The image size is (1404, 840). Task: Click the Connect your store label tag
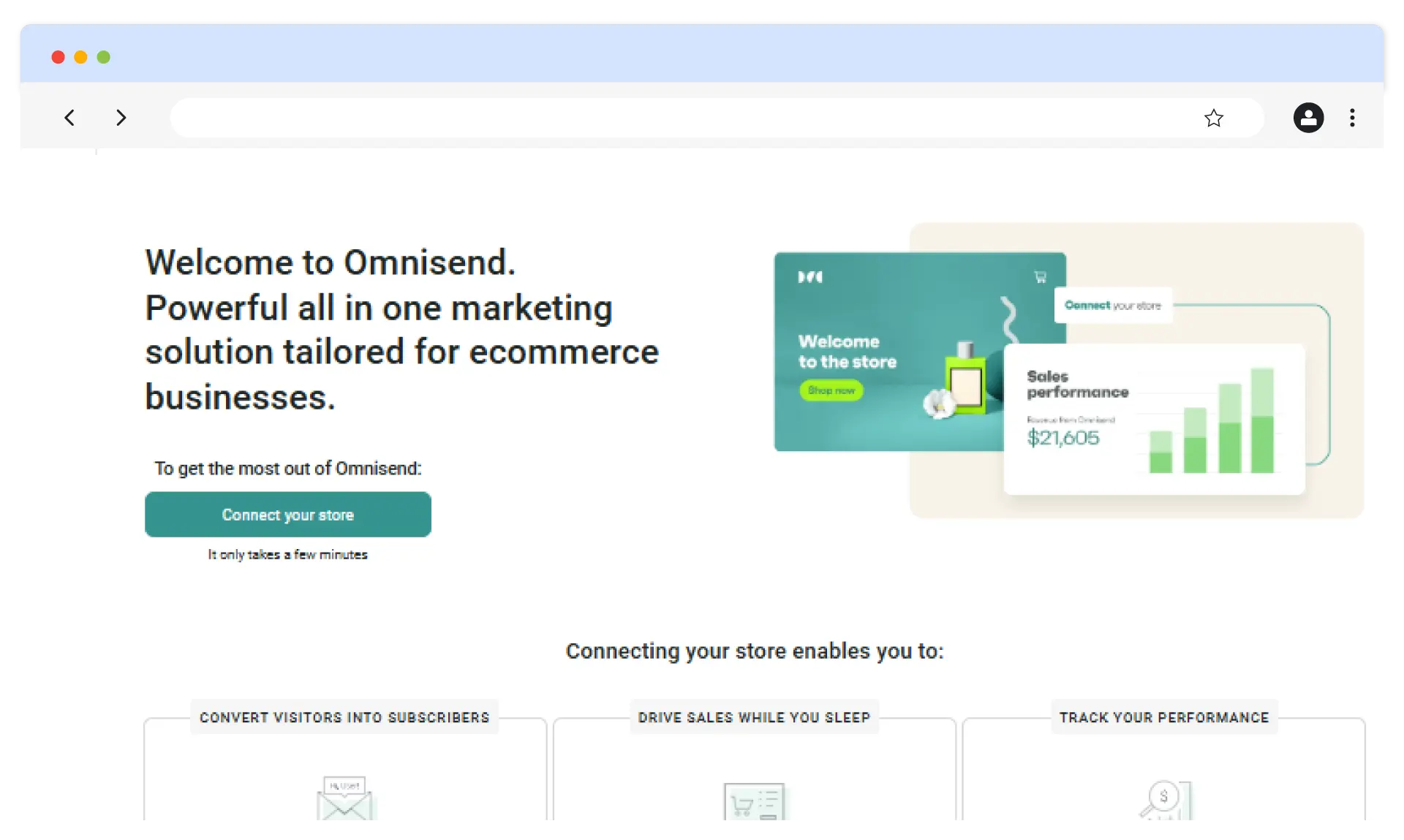[x=1112, y=306]
